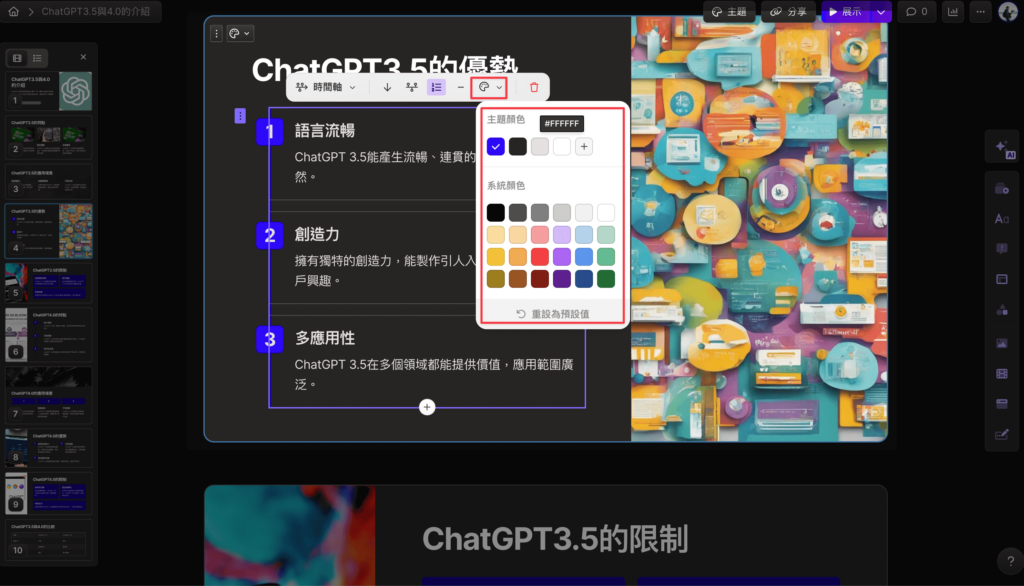This screenshot has height=586, width=1024.
Task: Select the numbered list icon in the floating toolbar
Action: 435,87
